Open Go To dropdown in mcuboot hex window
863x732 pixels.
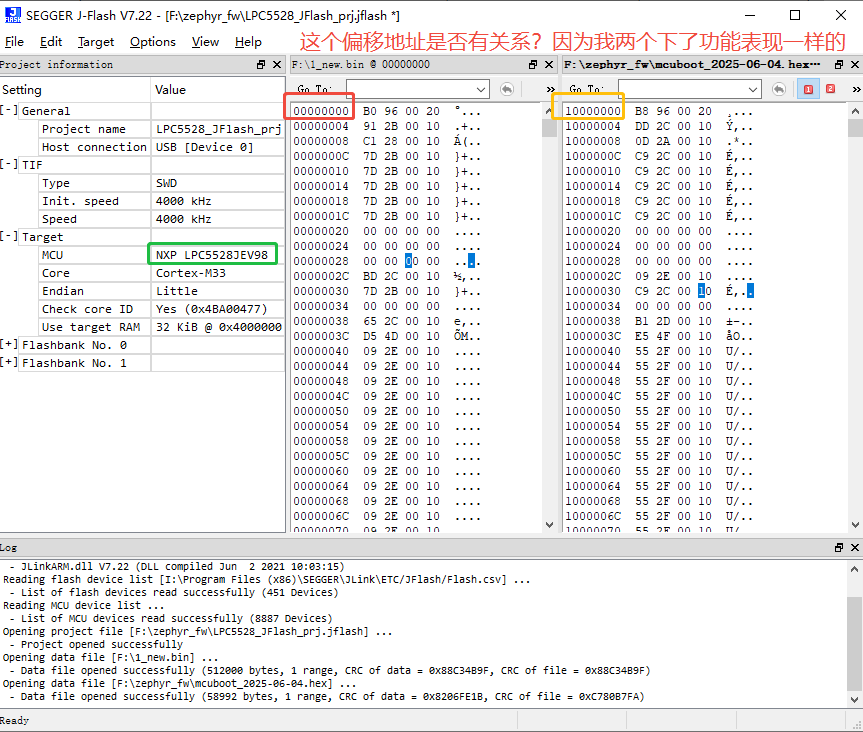(753, 89)
